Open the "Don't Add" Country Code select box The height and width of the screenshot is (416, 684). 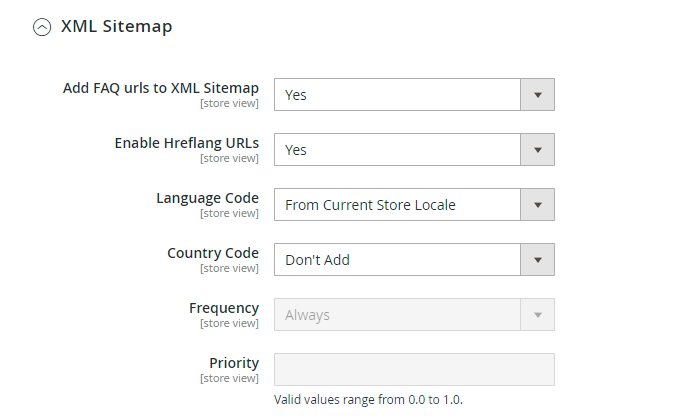[x=398, y=260]
